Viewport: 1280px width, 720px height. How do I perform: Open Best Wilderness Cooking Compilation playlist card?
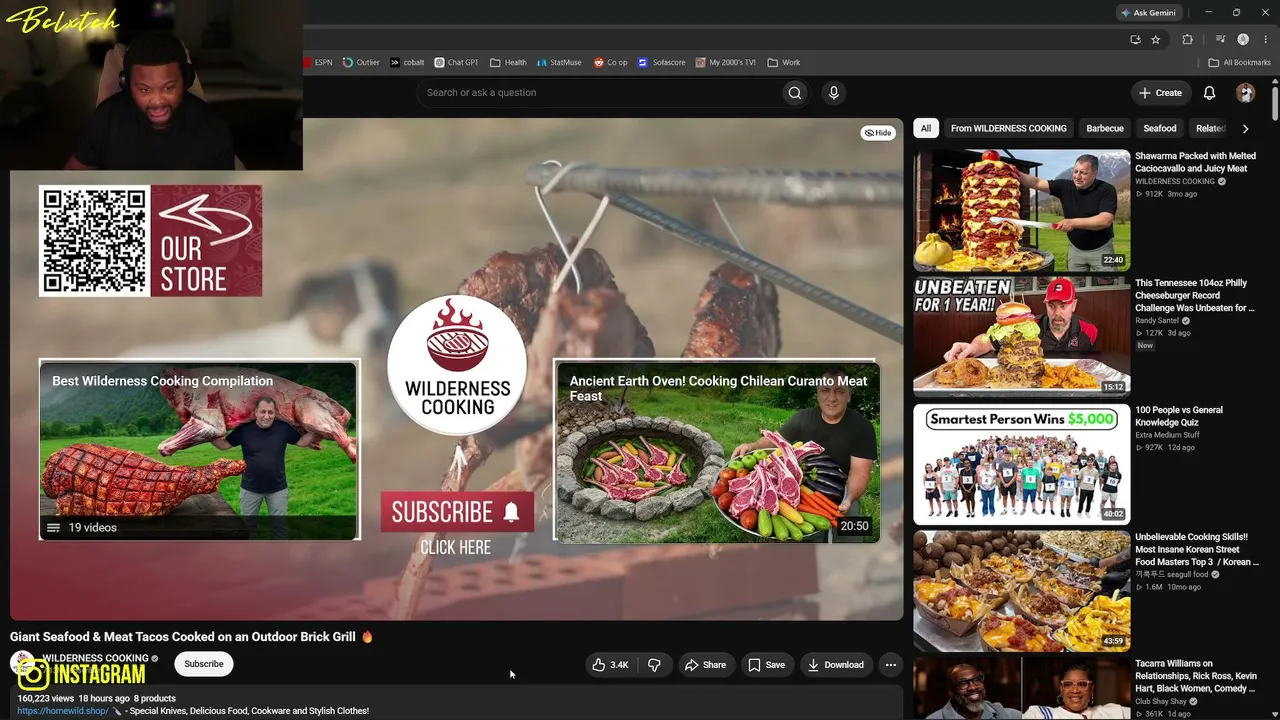point(199,450)
